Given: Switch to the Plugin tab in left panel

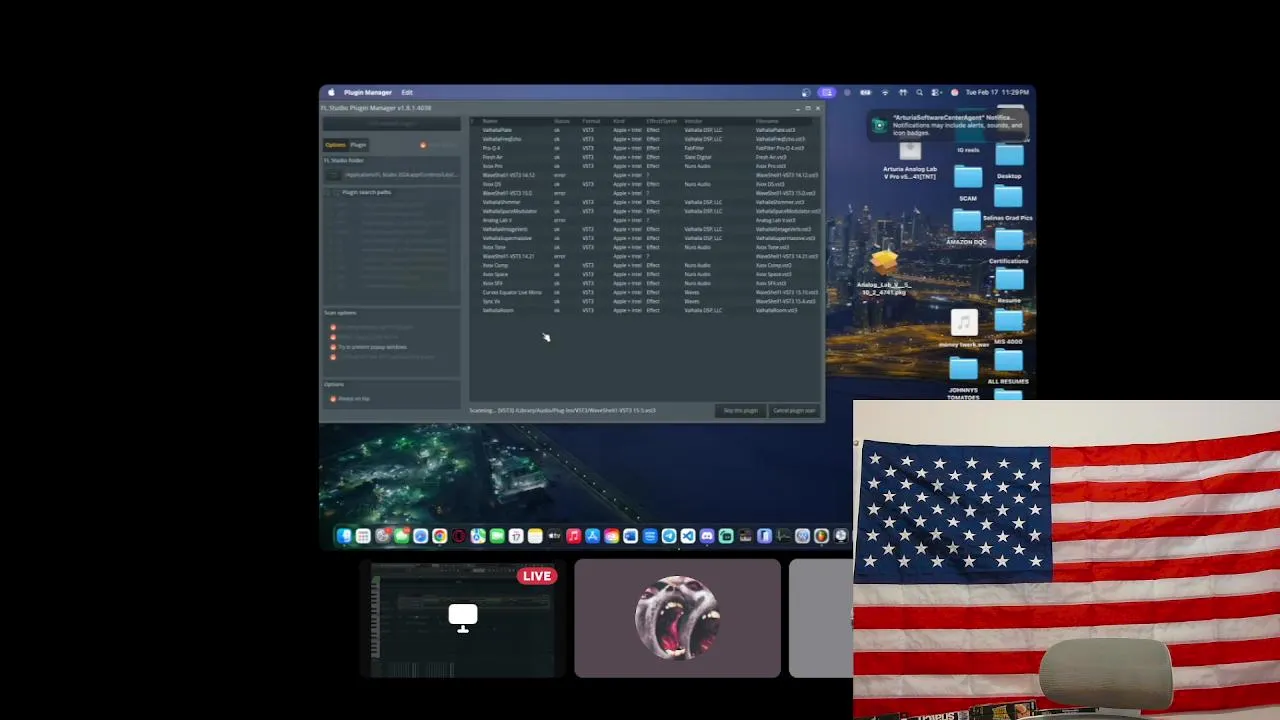Looking at the screenshot, I should coord(358,145).
